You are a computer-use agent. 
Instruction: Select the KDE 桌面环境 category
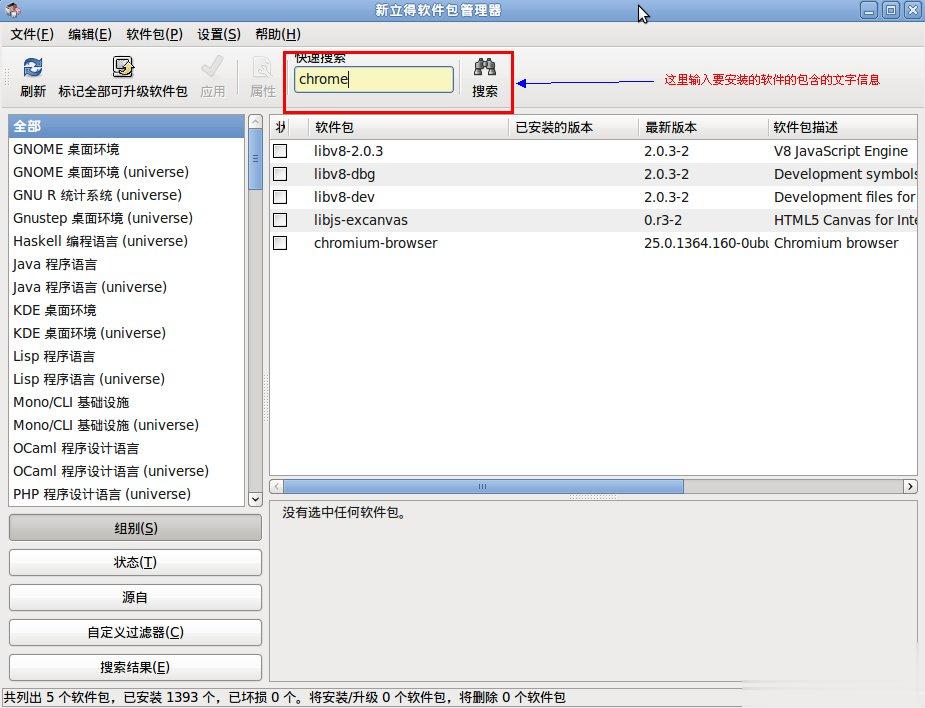[x=126, y=310]
